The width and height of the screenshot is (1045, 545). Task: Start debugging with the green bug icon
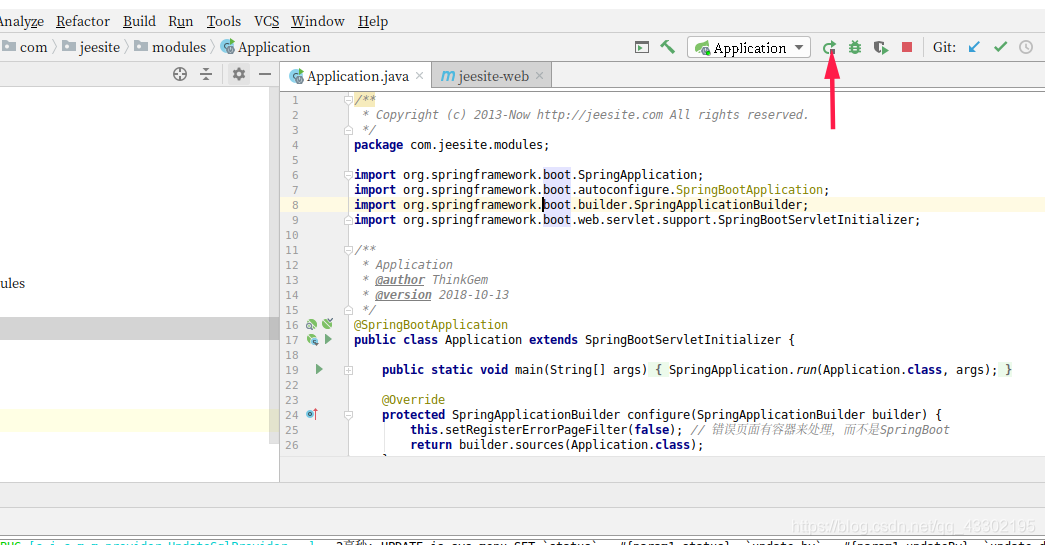855,47
